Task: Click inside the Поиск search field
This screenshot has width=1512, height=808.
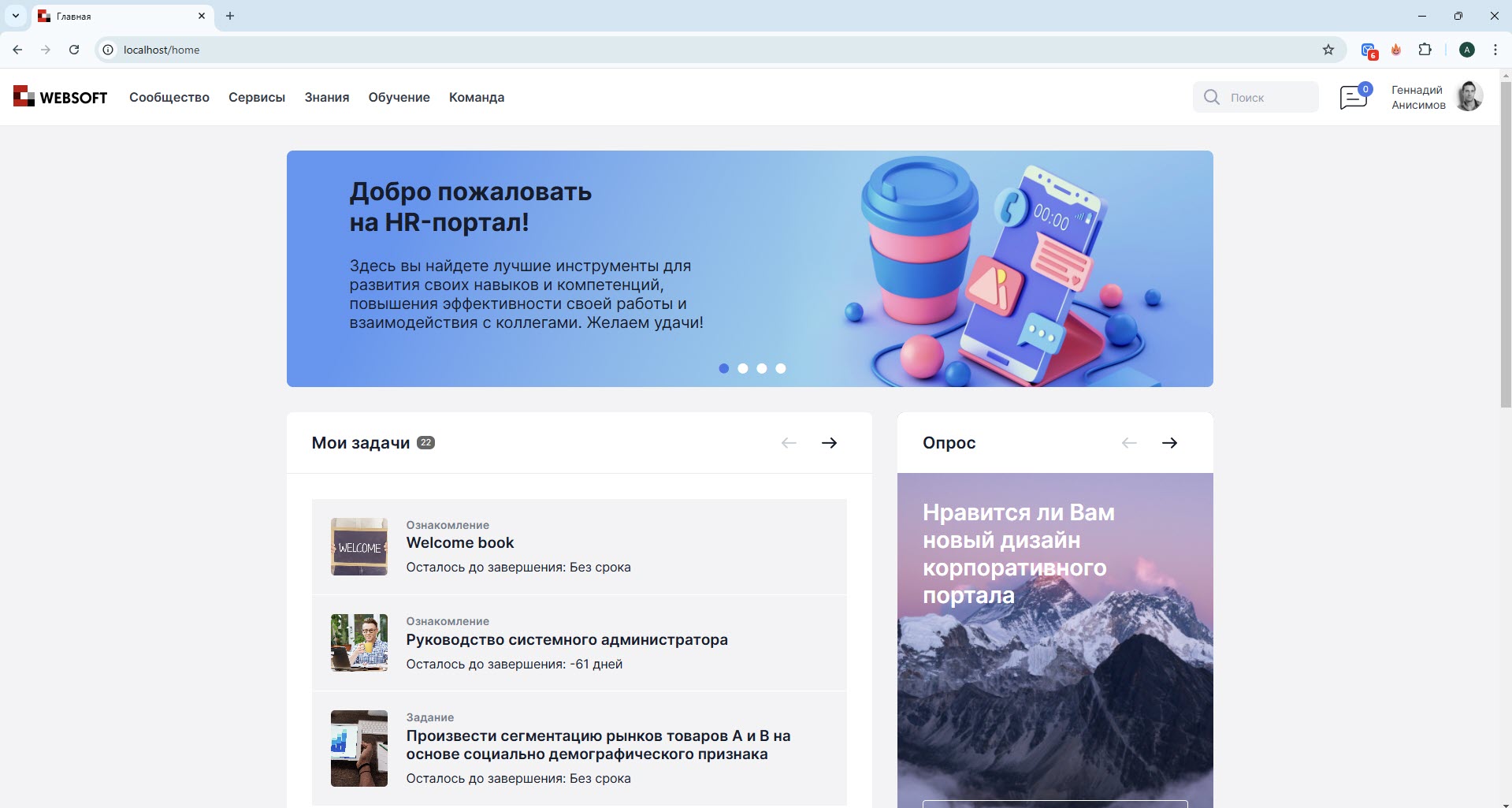Action: click(x=1261, y=97)
